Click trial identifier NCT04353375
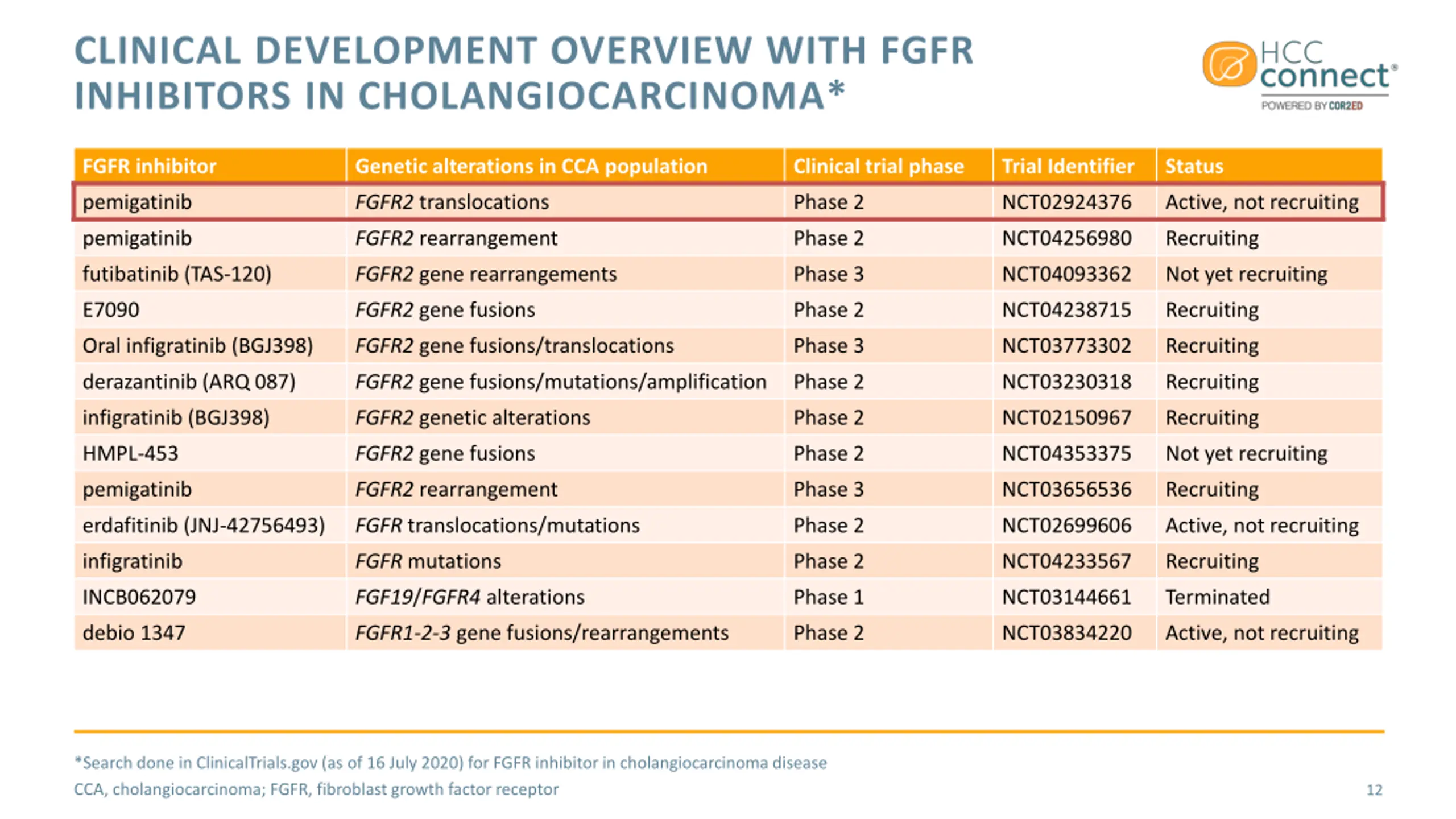Image resolution: width=1456 pixels, height=819 pixels. (x=1066, y=453)
